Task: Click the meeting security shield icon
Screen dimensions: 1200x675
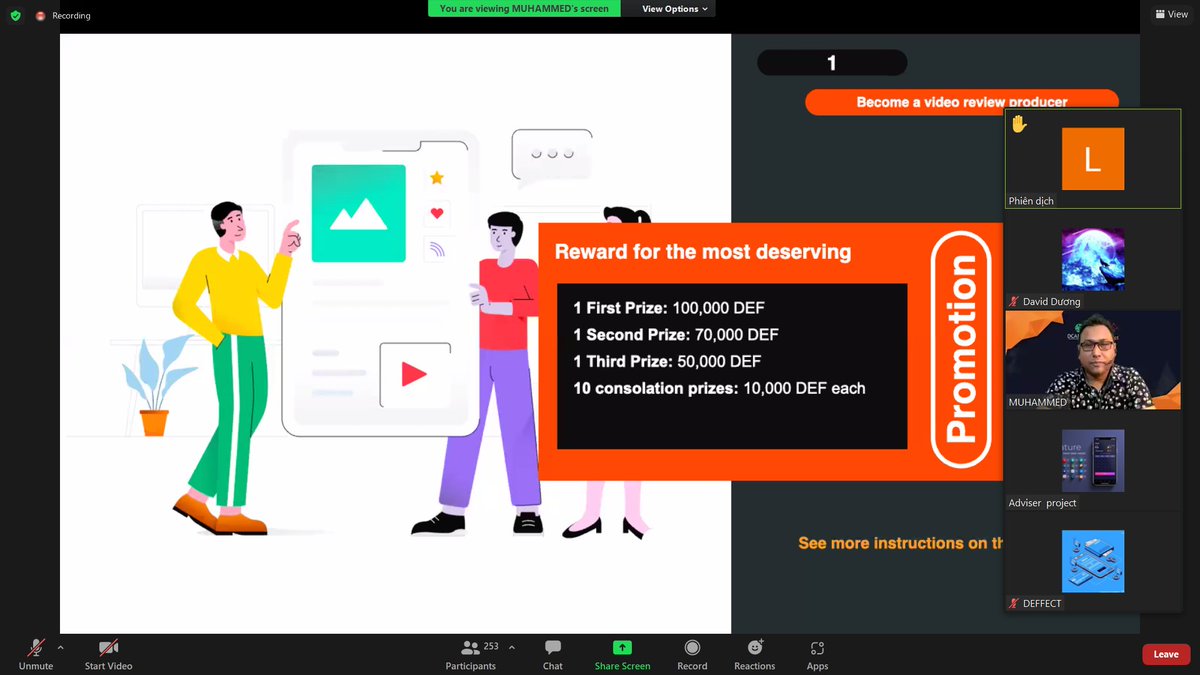Action: tap(13, 15)
